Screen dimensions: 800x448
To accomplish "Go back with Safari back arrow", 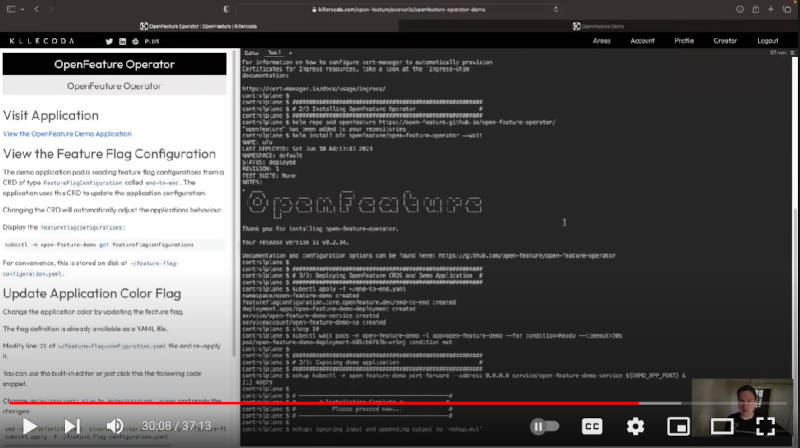I will point(36,9).
